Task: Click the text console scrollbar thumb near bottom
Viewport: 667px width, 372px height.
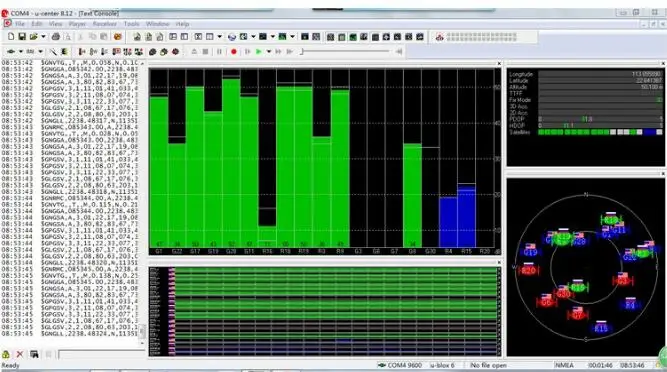Action: (x=142, y=331)
